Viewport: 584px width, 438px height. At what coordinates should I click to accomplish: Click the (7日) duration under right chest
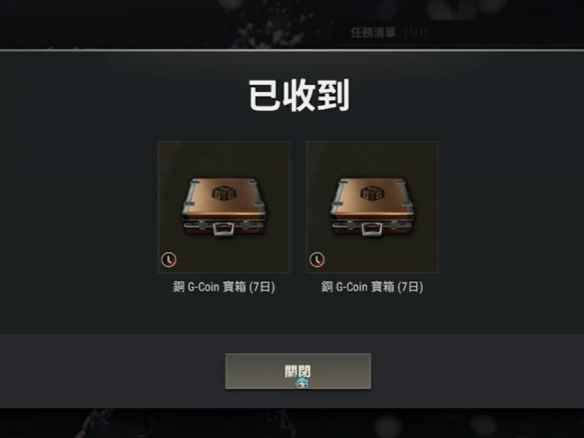410,287
